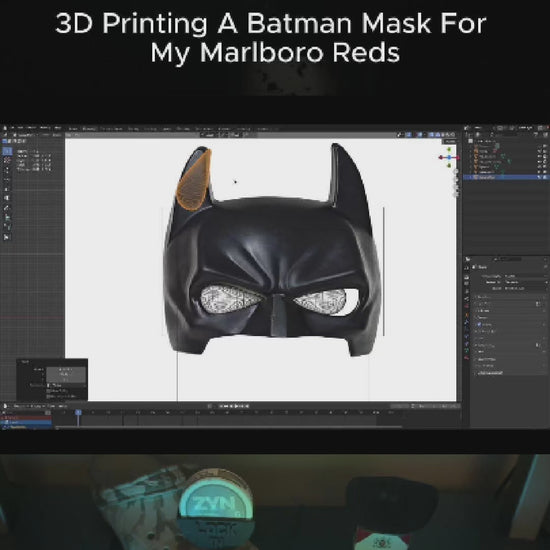
Task: Click the operator panel value field
Action: point(66,374)
